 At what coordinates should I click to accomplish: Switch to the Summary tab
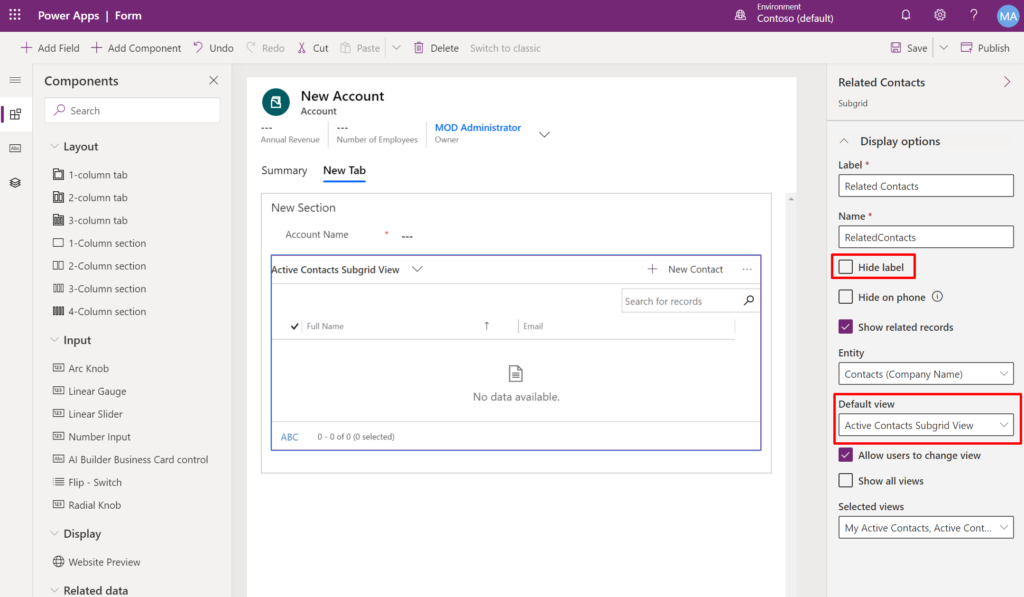pyautogui.click(x=284, y=170)
